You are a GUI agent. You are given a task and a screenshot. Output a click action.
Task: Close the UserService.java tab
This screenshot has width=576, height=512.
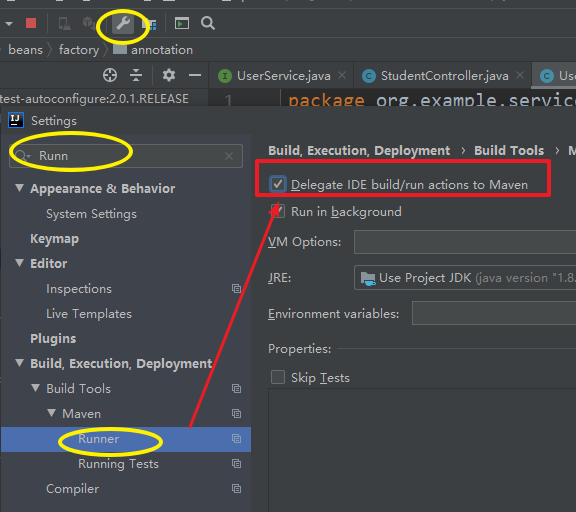click(342, 75)
